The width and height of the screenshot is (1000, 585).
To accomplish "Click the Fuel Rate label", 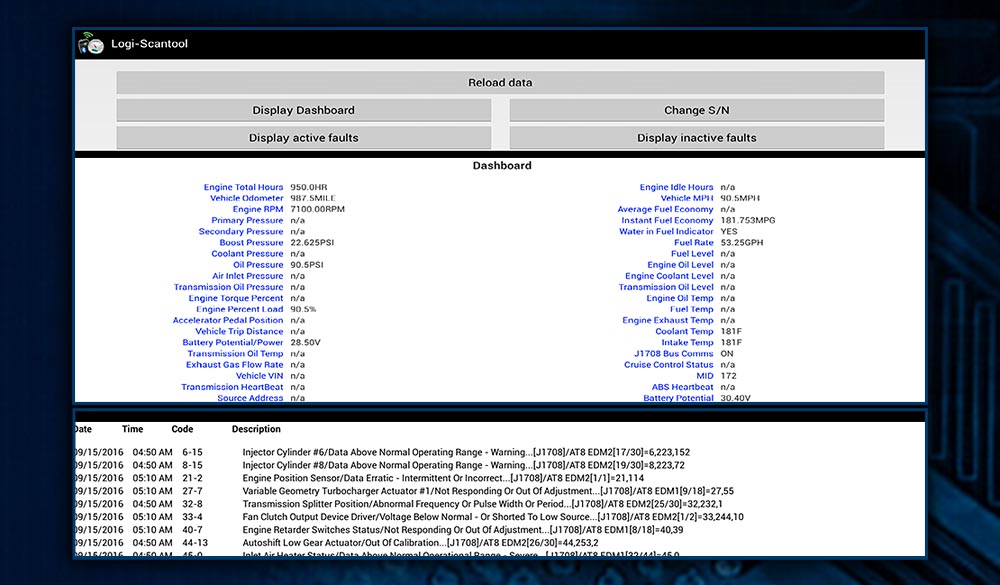I will click(694, 242).
